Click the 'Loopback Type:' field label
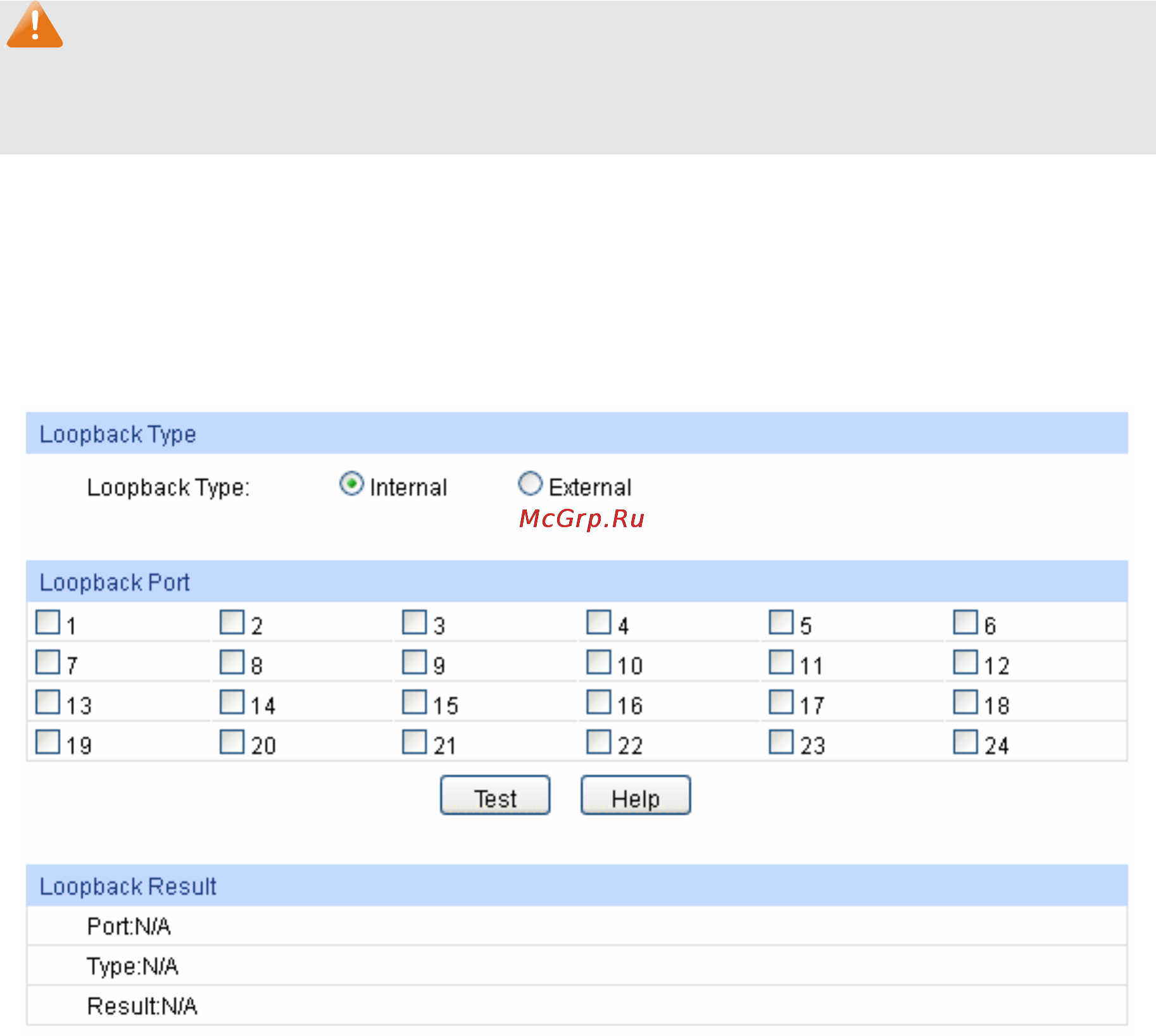This screenshot has width=1156, height=1036. click(168, 487)
